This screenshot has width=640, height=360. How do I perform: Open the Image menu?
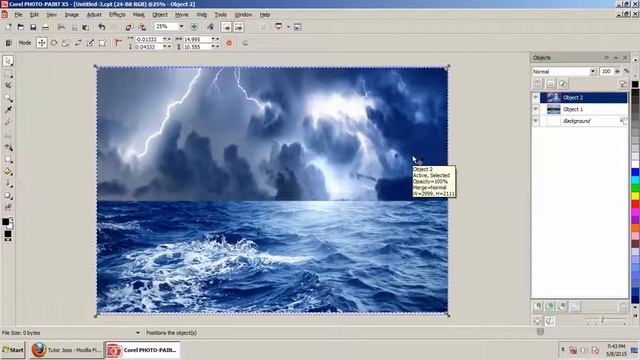click(71, 15)
